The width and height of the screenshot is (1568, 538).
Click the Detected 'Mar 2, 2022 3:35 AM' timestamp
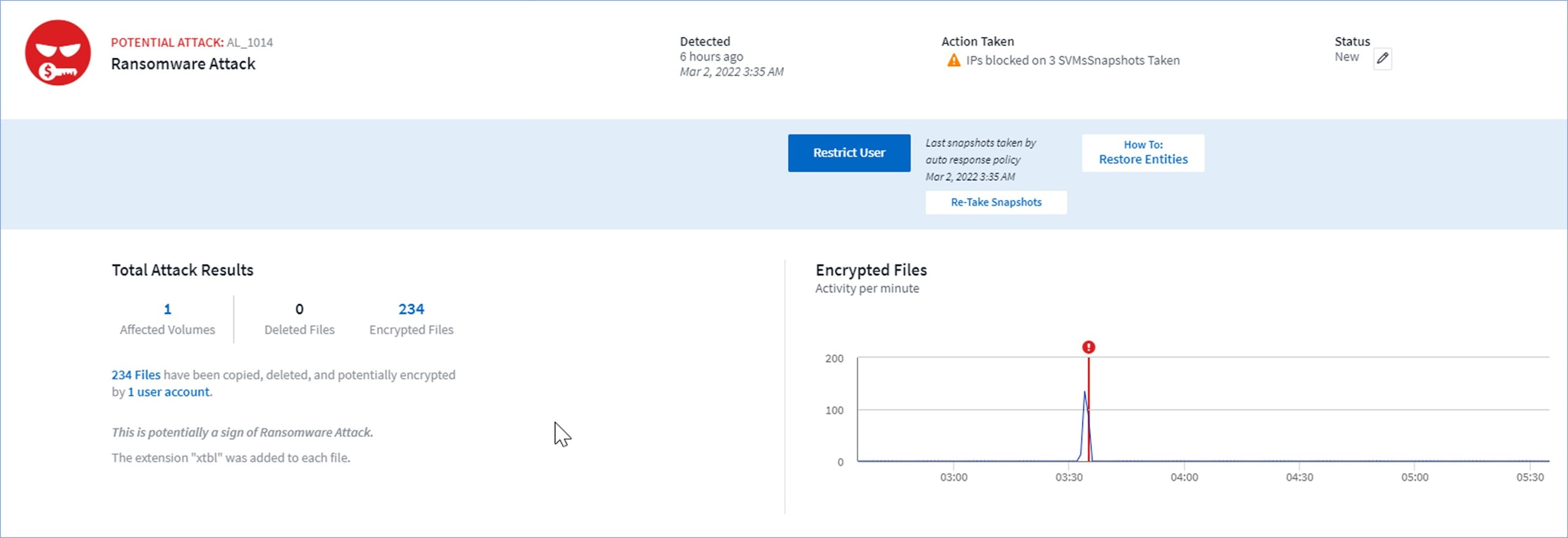(731, 72)
